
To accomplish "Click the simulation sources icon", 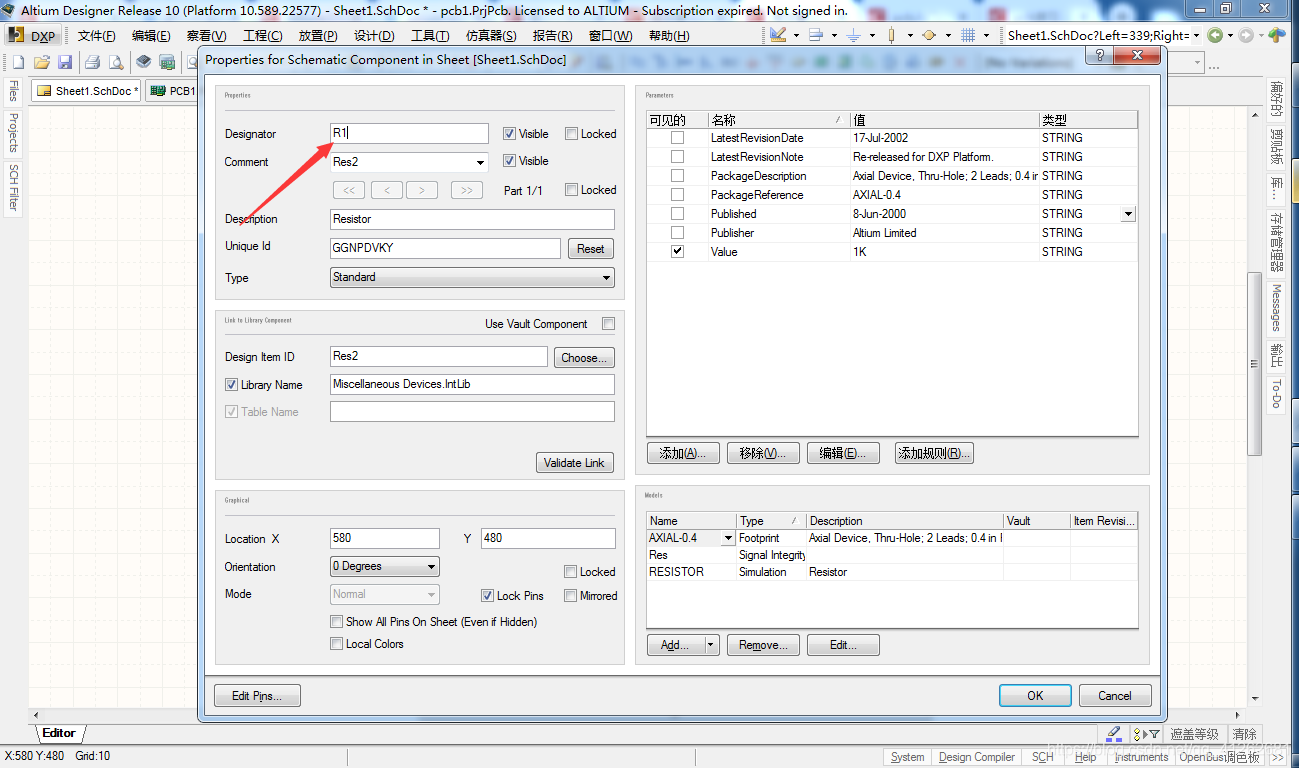I will [928, 35].
